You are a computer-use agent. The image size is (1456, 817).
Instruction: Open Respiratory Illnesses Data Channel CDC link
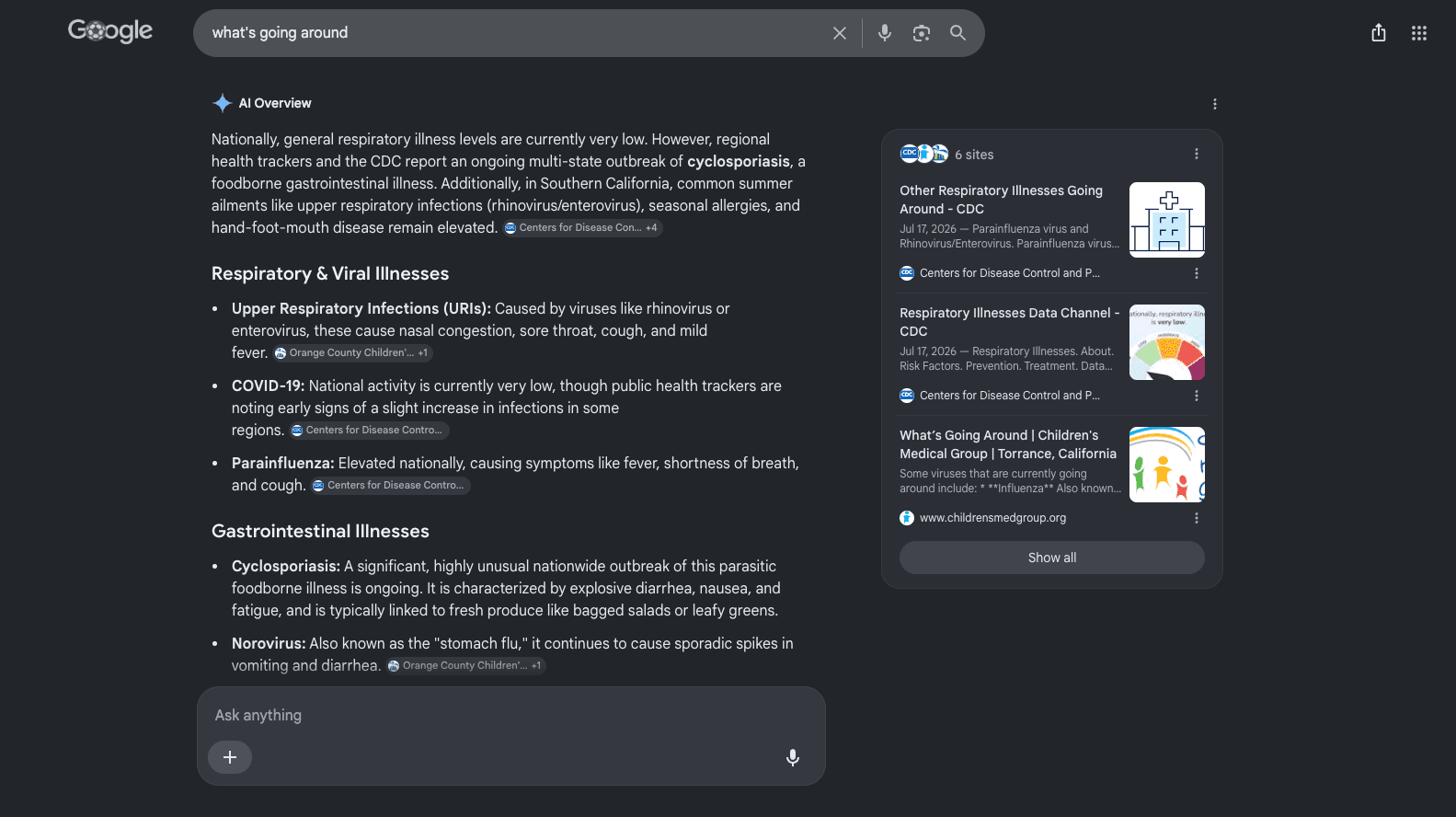[x=1010, y=322]
